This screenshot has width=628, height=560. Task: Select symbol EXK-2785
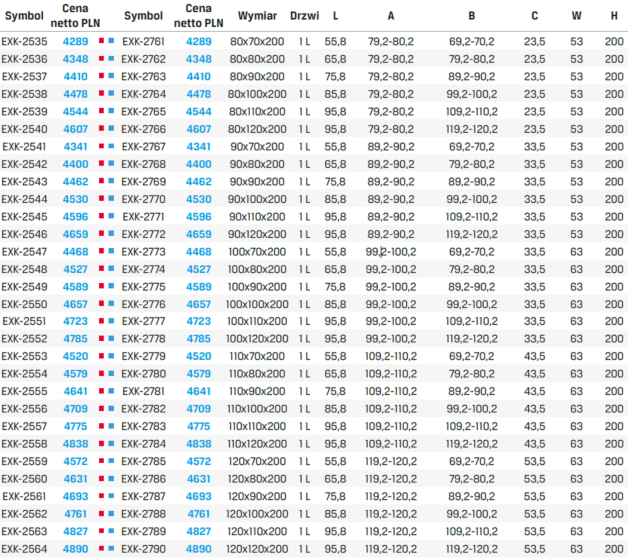pyautogui.click(x=143, y=461)
